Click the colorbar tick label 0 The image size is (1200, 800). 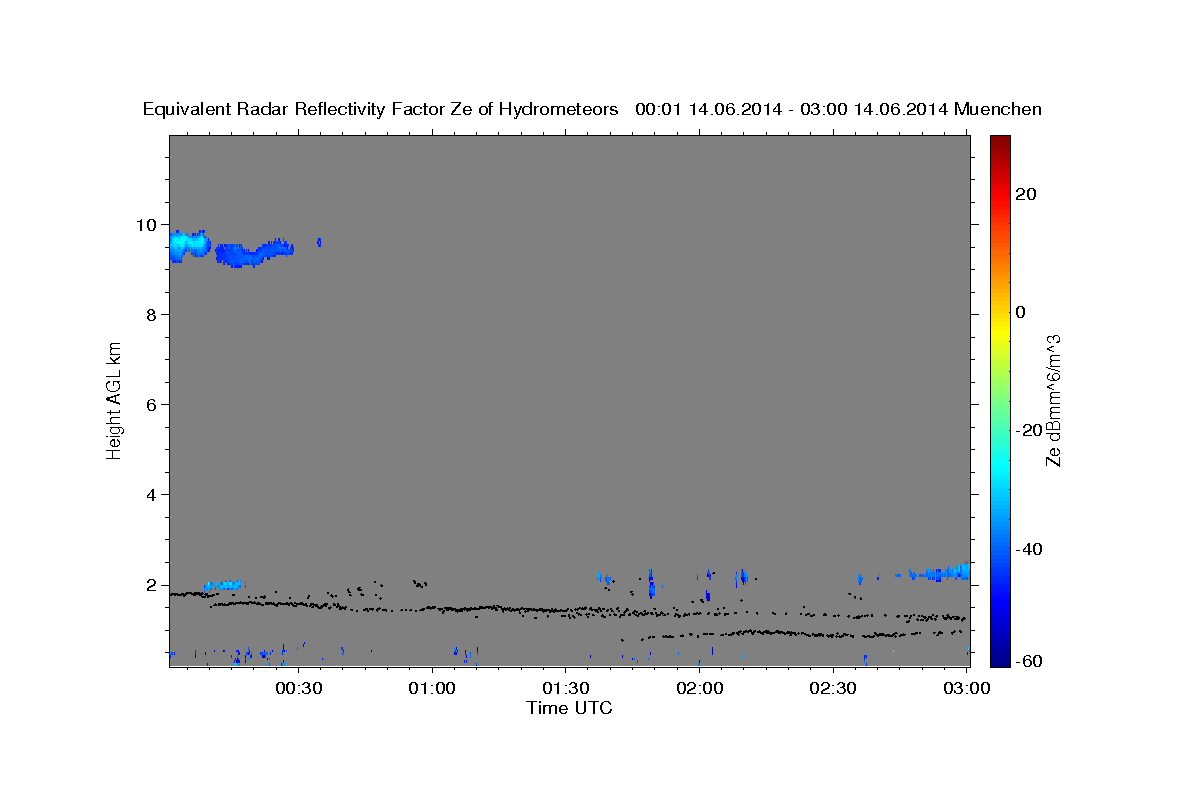pyautogui.click(x=1020, y=312)
